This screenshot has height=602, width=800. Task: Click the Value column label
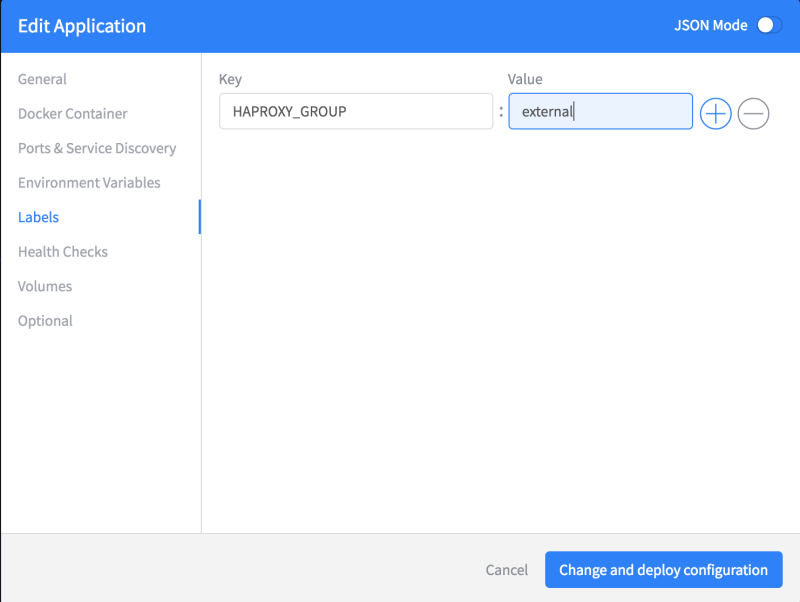525,79
